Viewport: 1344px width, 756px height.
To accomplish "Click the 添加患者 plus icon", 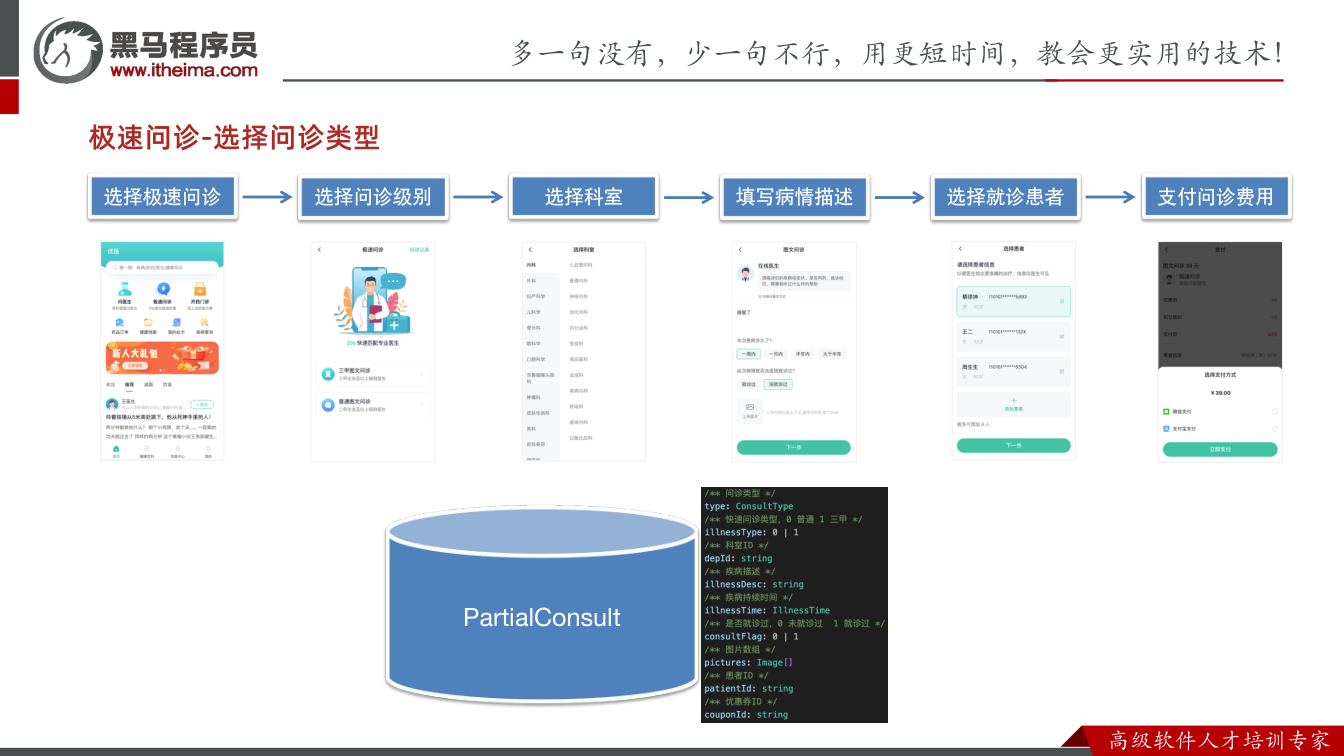I will pos(1014,400).
